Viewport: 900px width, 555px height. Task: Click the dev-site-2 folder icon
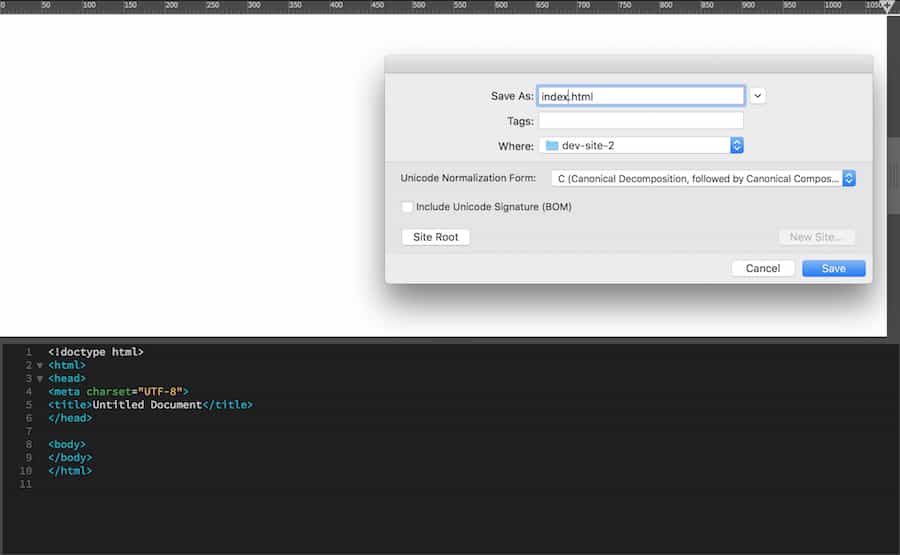pos(552,146)
